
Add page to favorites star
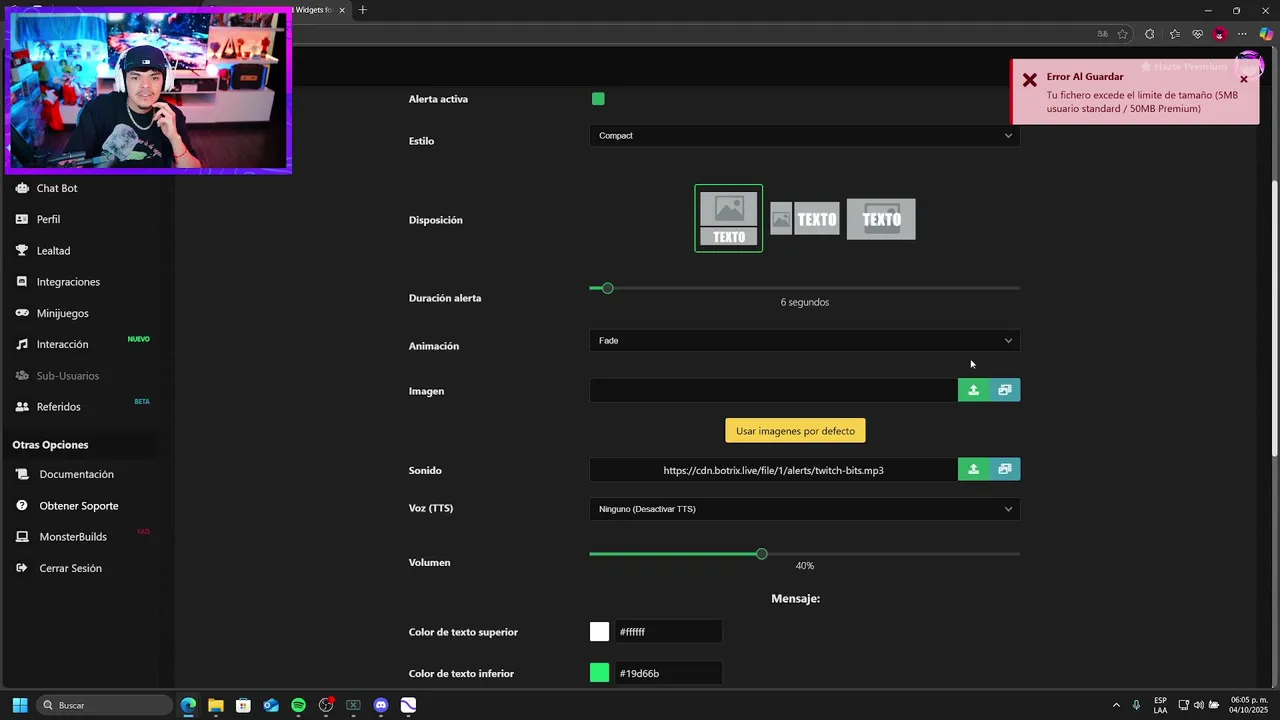pos(1123,34)
